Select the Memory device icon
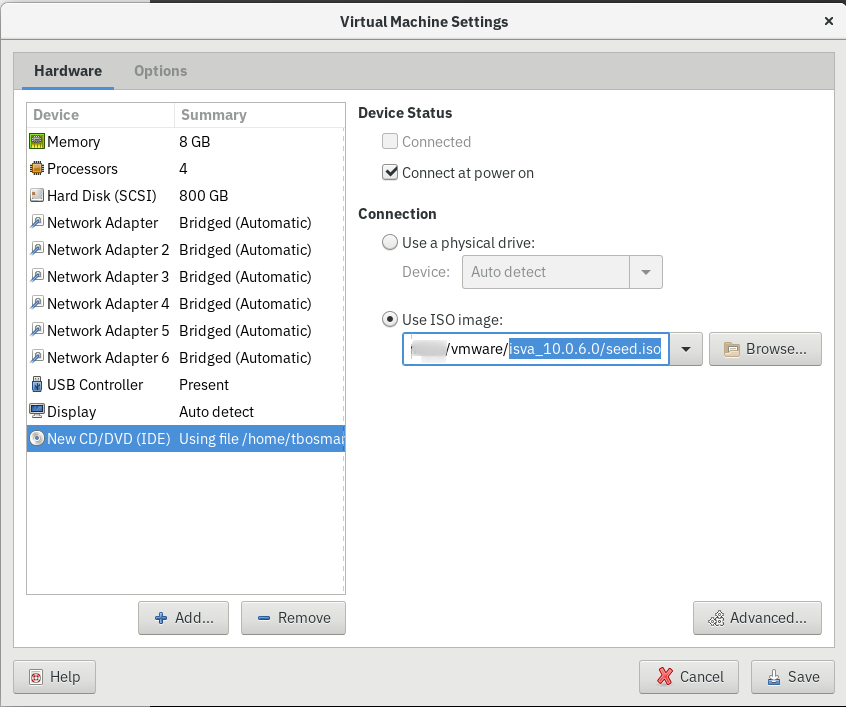The height and width of the screenshot is (707, 846). [x=37, y=141]
